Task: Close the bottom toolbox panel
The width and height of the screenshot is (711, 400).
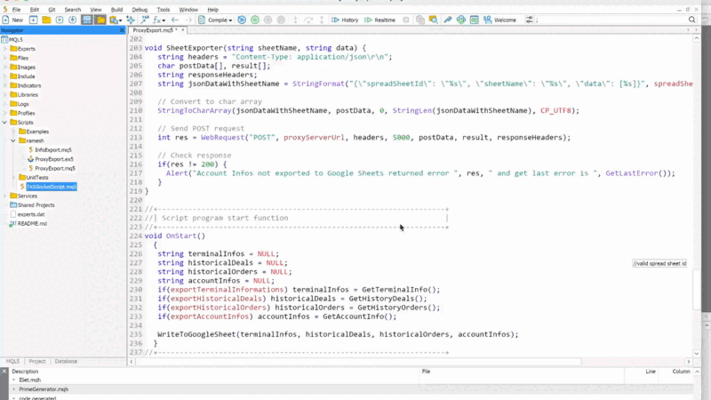Action: 4,371
